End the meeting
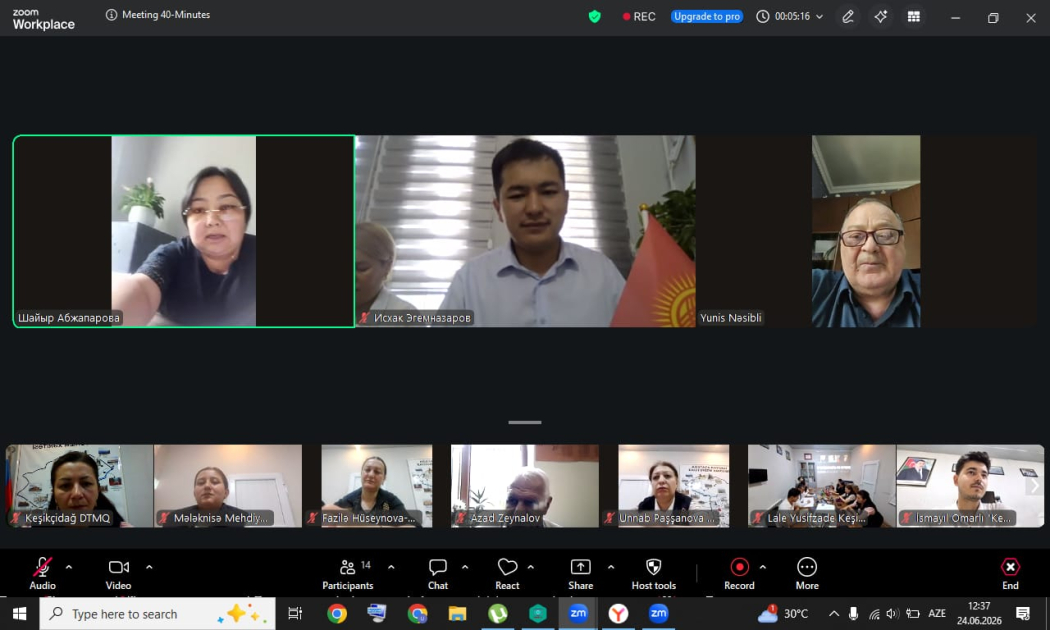This screenshot has width=1050, height=630. pyautogui.click(x=1010, y=574)
